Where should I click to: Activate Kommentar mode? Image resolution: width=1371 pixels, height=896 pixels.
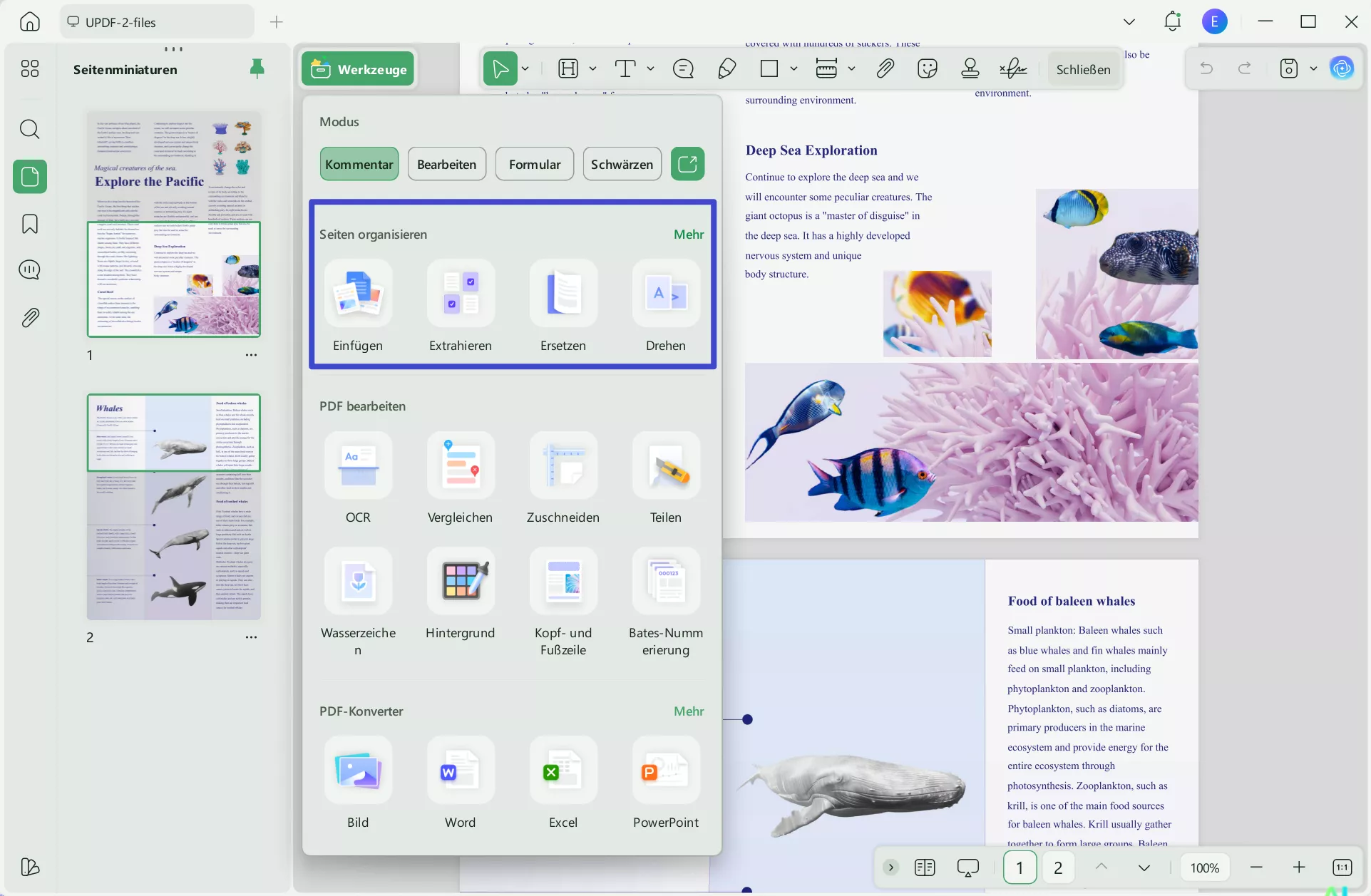[359, 164]
